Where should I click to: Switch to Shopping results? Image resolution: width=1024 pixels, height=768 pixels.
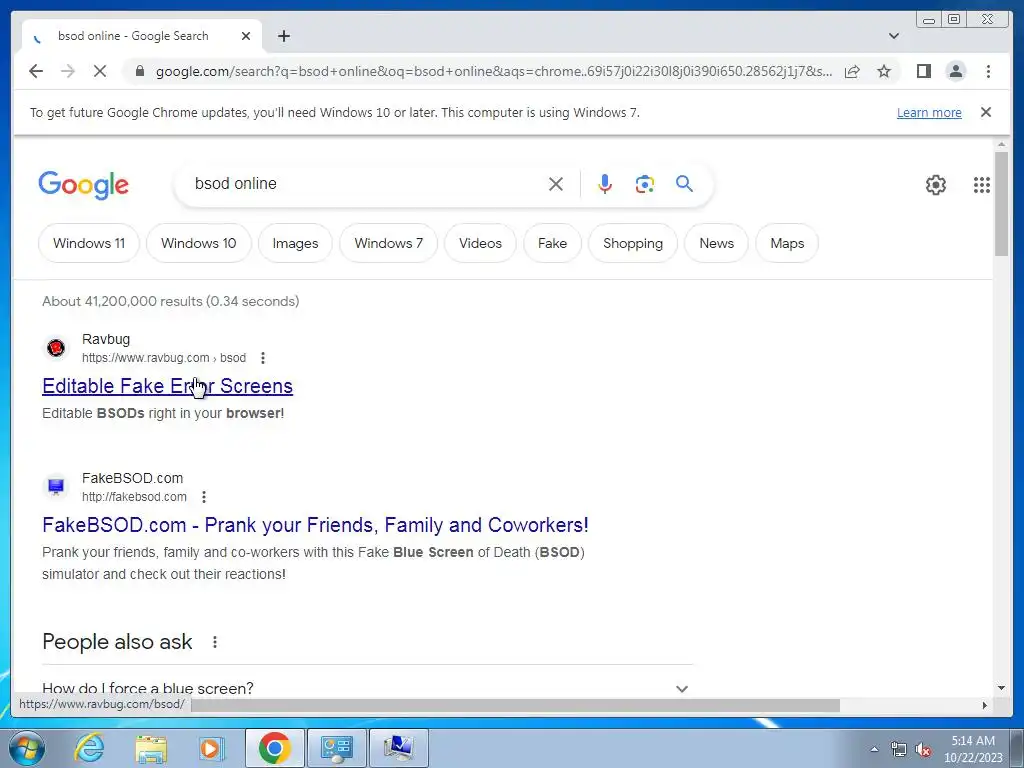(x=633, y=243)
